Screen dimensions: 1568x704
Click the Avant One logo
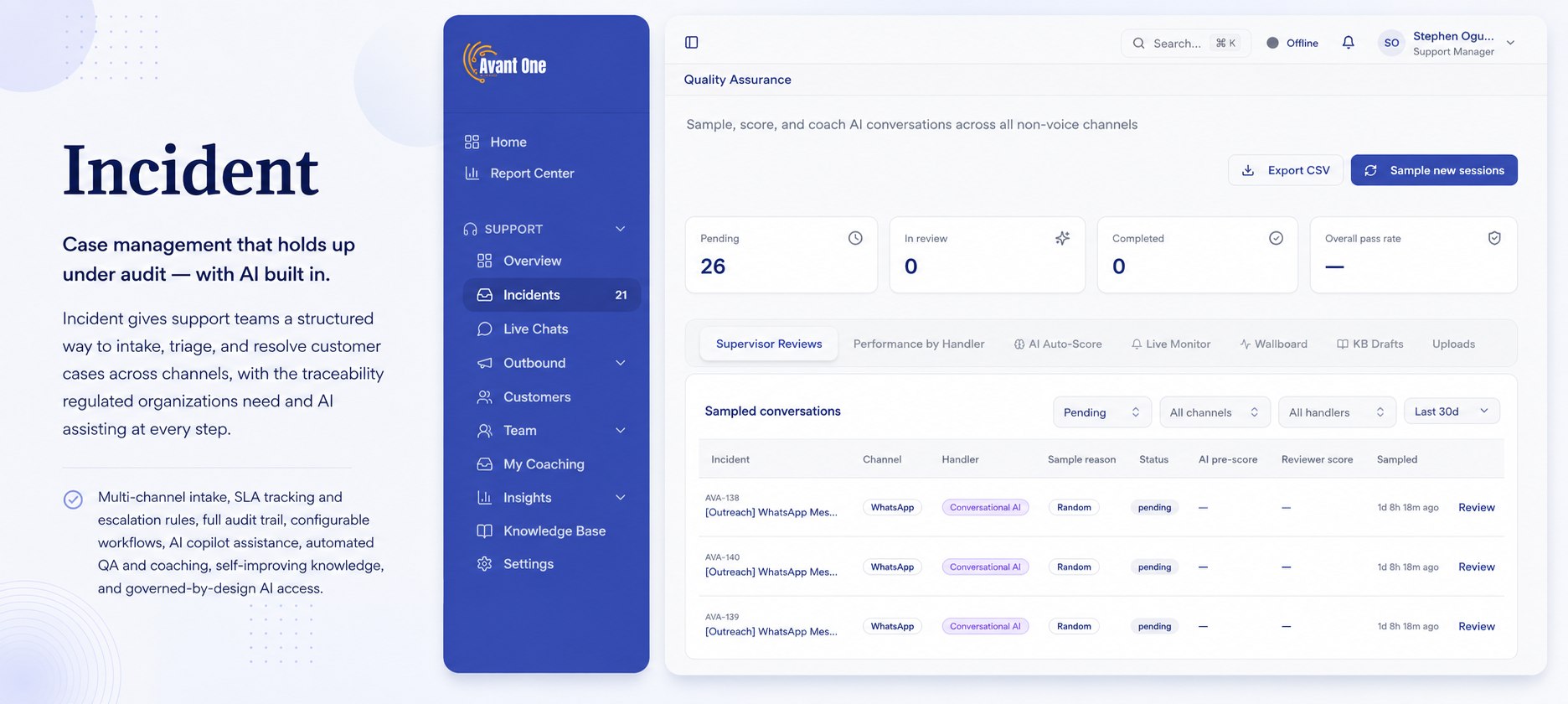[505, 63]
